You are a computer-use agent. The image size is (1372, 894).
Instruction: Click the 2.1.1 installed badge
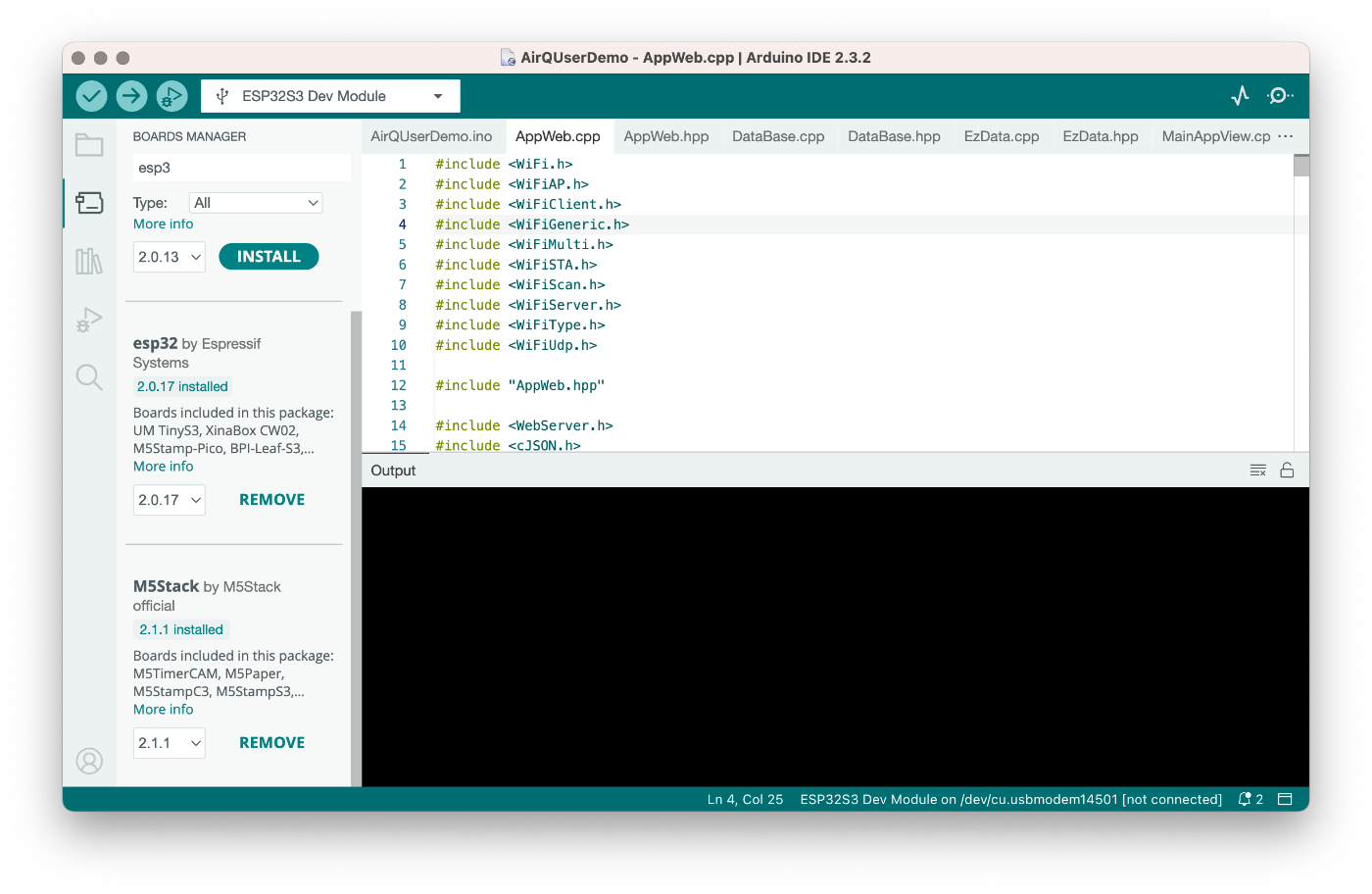pyautogui.click(x=181, y=630)
